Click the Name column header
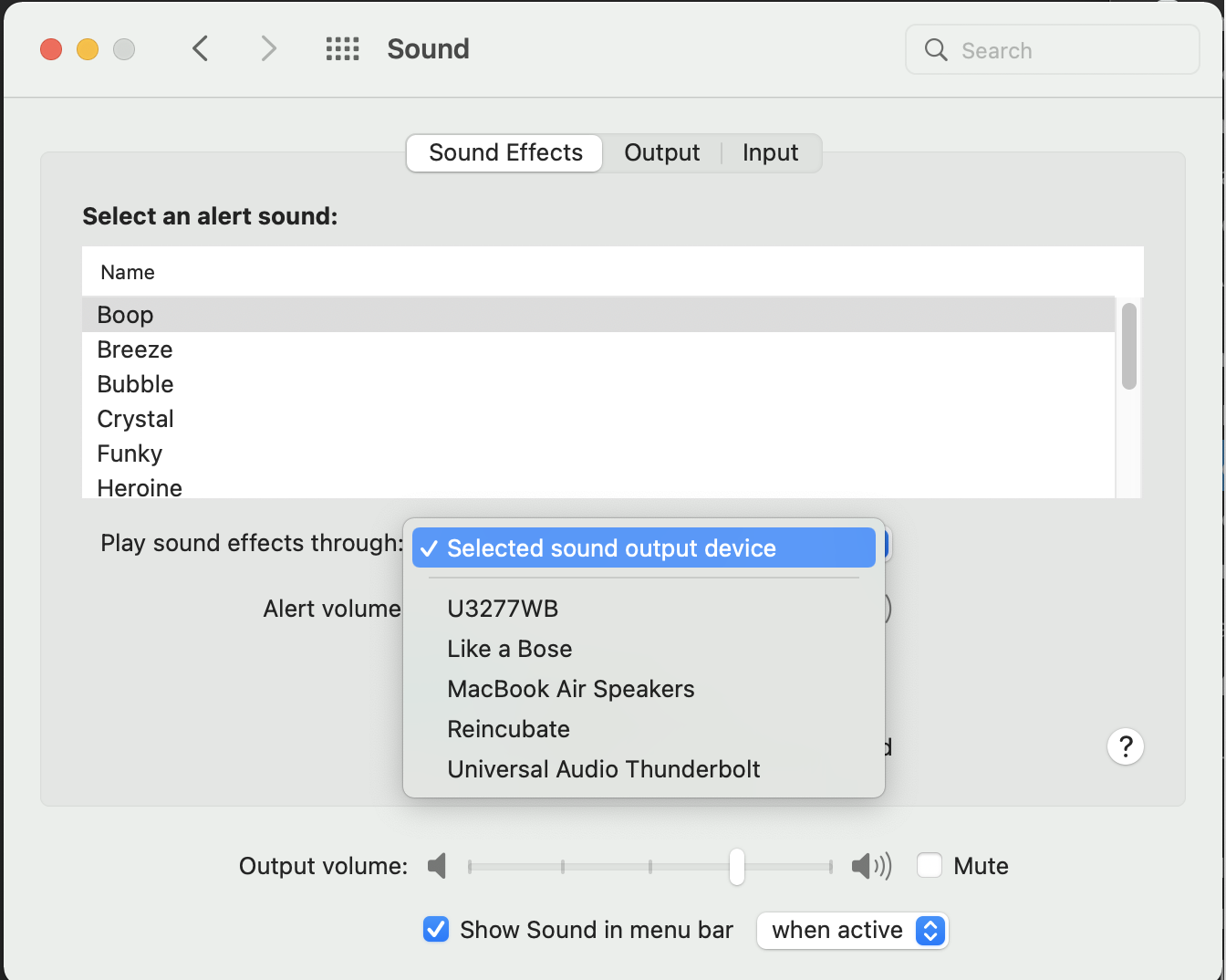The width and height of the screenshot is (1226, 980). (612, 272)
